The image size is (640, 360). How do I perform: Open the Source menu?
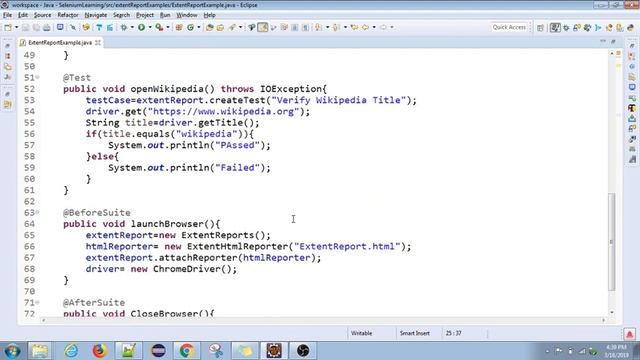point(42,15)
